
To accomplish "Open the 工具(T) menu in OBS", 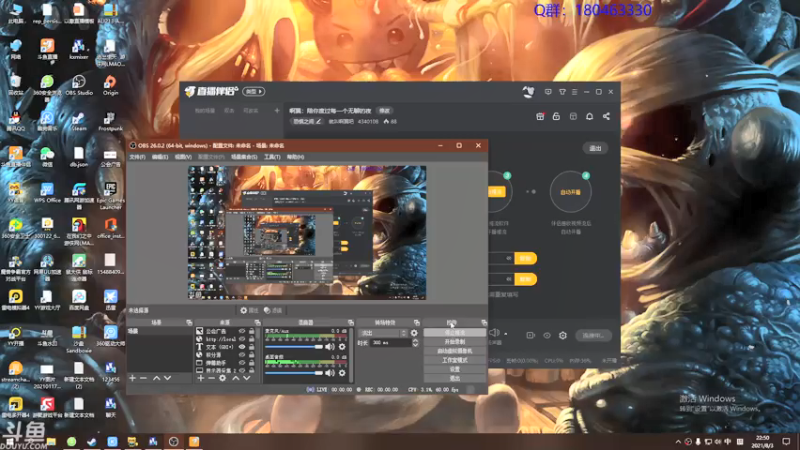I will click(x=272, y=157).
